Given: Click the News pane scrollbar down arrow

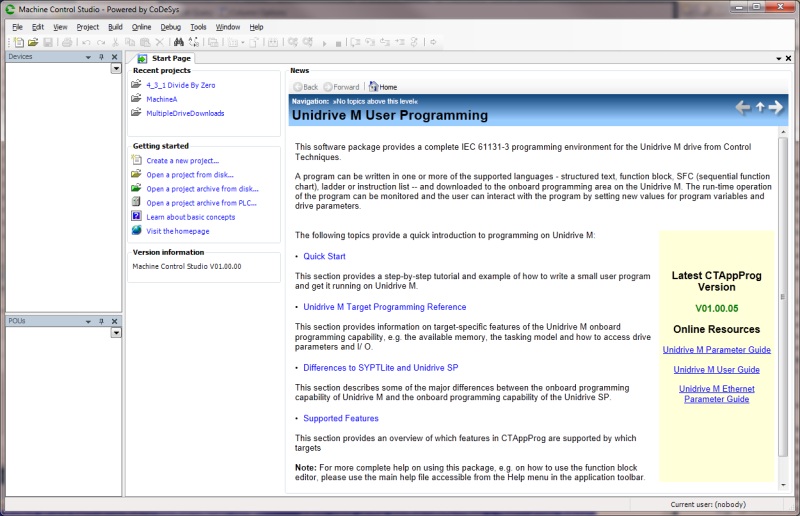Looking at the screenshot, I should pos(783,485).
